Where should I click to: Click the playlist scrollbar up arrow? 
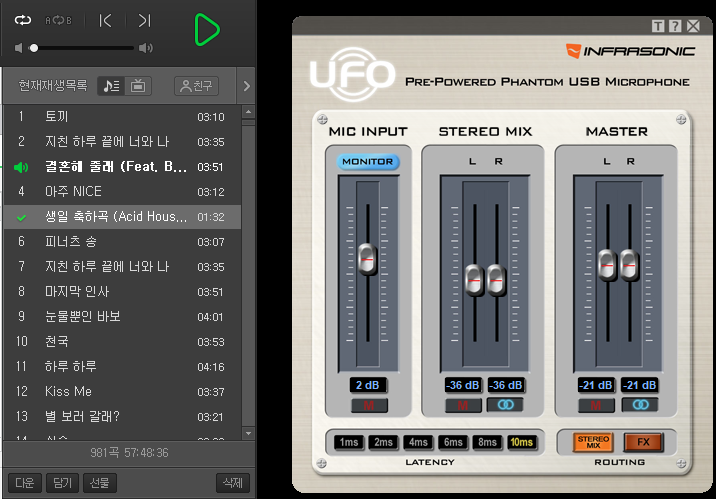click(x=248, y=112)
